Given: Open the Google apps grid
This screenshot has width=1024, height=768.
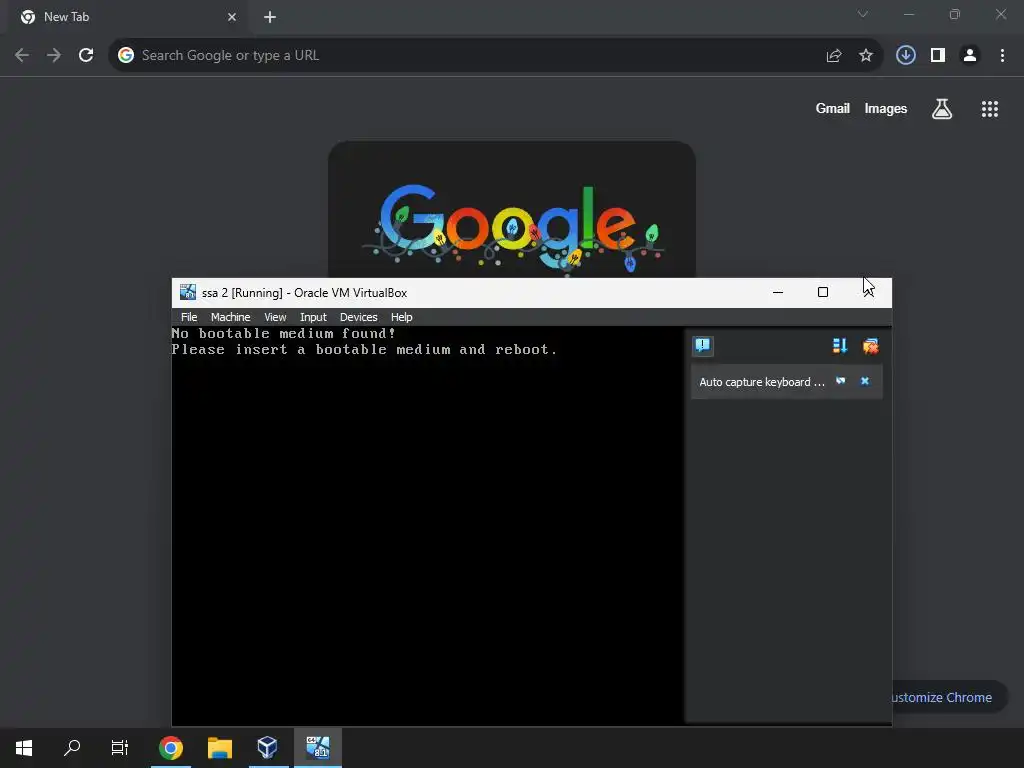Looking at the screenshot, I should pos(990,109).
